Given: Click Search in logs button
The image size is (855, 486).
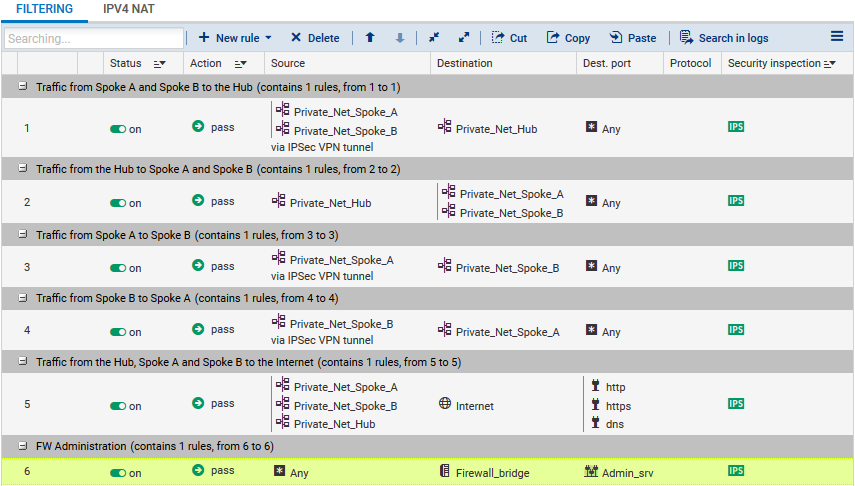Looking at the screenshot, I should click(724, 38).
